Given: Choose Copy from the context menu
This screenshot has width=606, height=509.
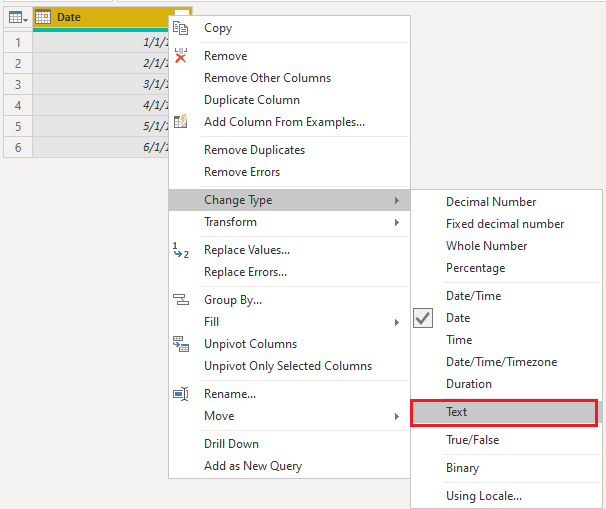Looking at the screenshot, I should (289, 28).
